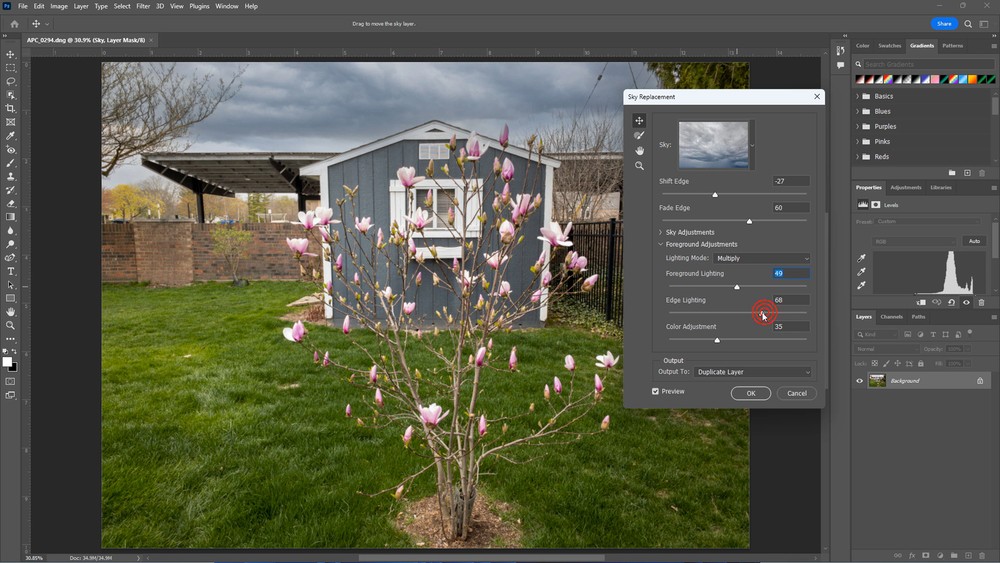This screenshot has height=563, width=1000.
Task: Select the Spot Healing Brush tool
Action: tap(10, 150)
